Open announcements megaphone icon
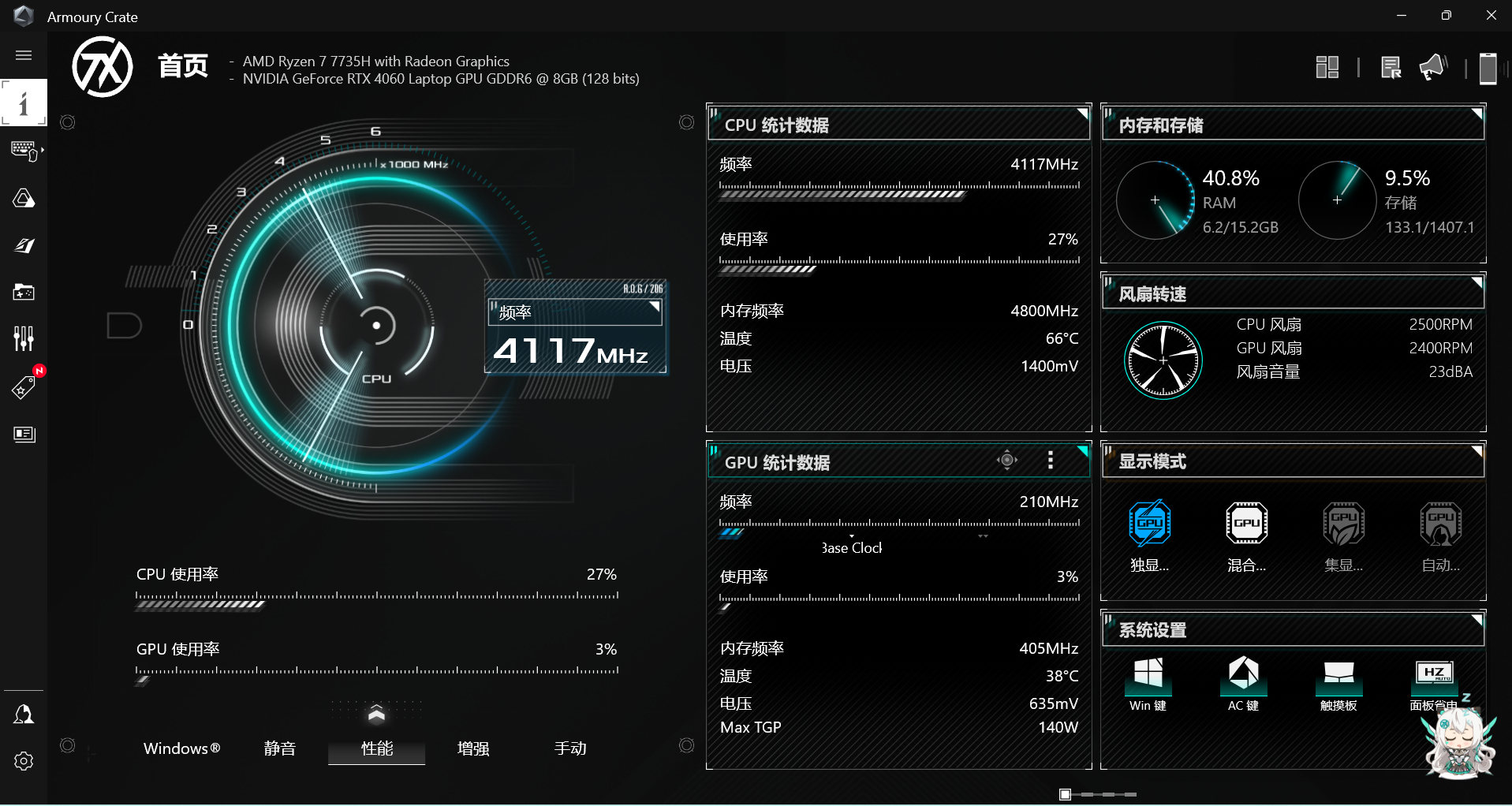This screenshot has height=806, width=1512. tap(1433, 67)
